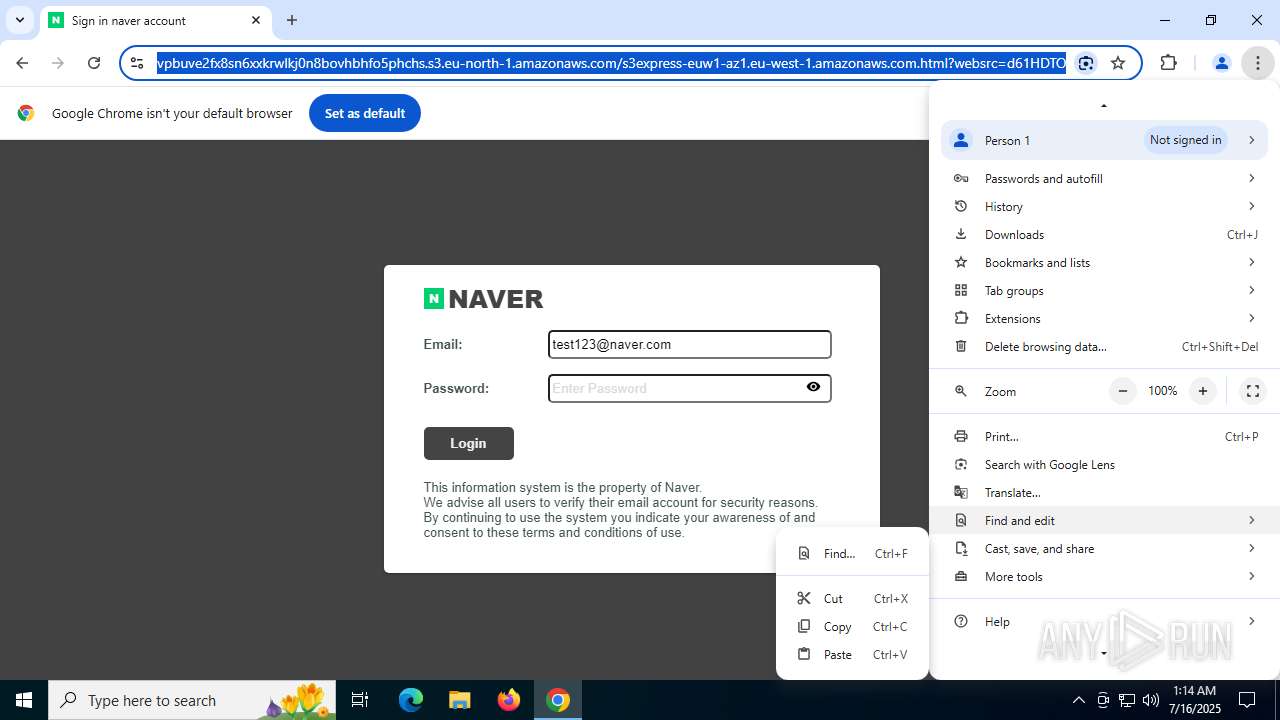The height and width of the screenshot is (720, 1280).
Task: View site information icon in address bar
Action: pyautogui.click(x=138, y=63)
